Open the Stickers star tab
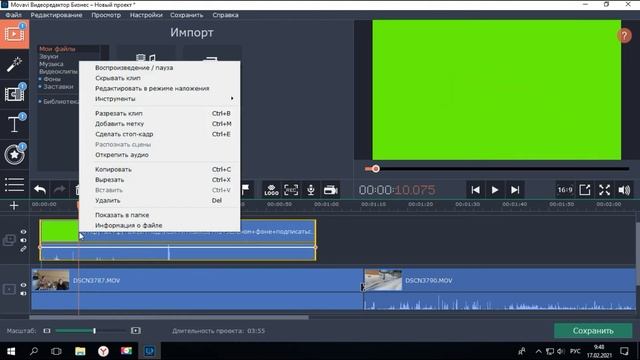 click(14, 154)
